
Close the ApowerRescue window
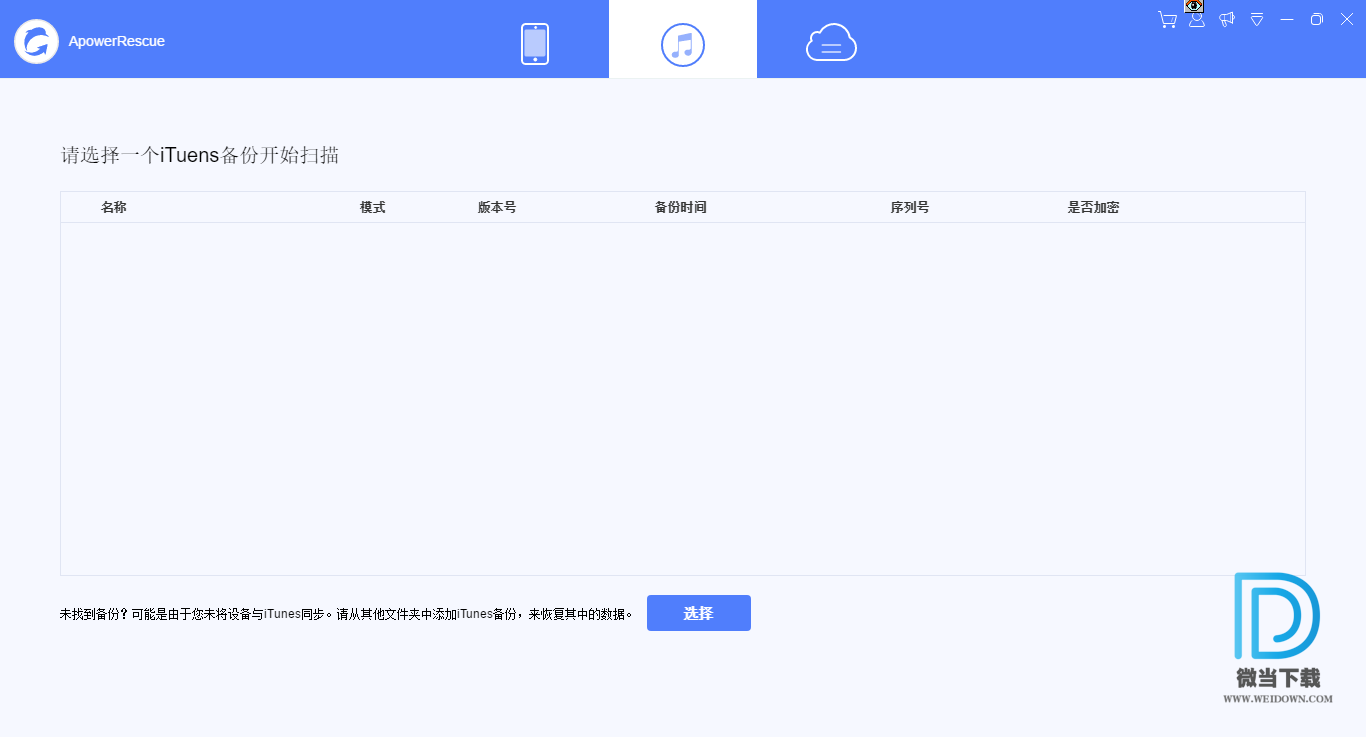1347,19
